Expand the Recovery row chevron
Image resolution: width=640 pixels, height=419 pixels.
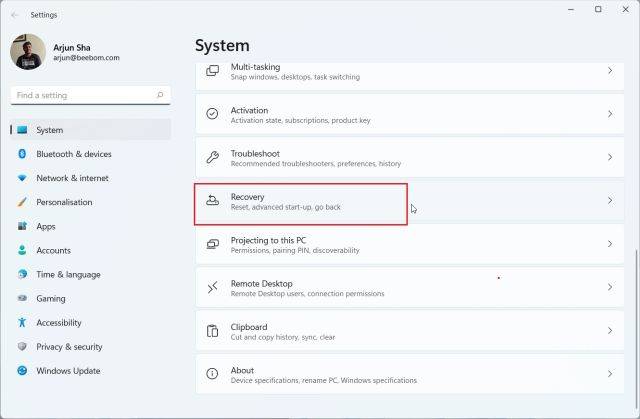[610, 201]
